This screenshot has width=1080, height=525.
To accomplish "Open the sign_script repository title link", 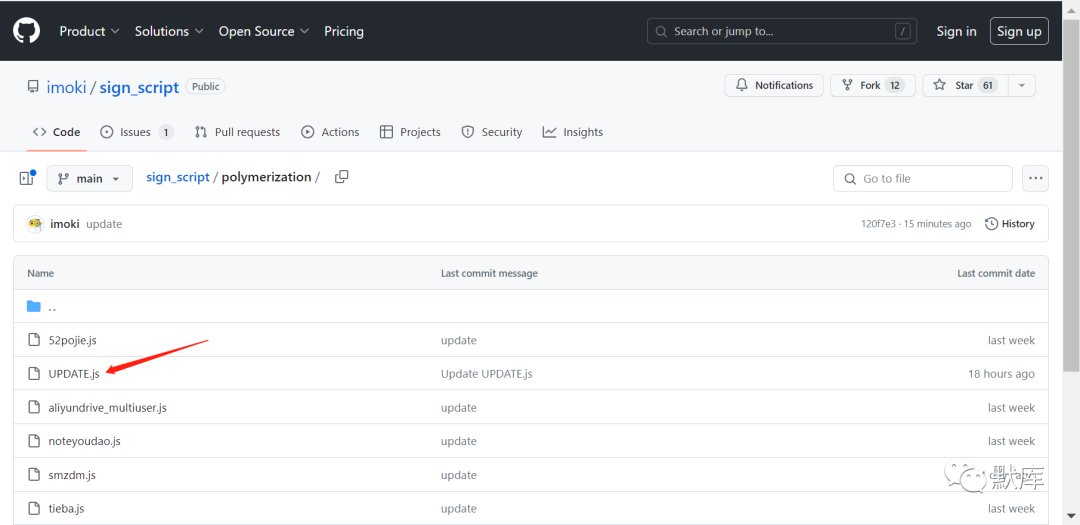I will pyautogui.click(x=139, y=87).
